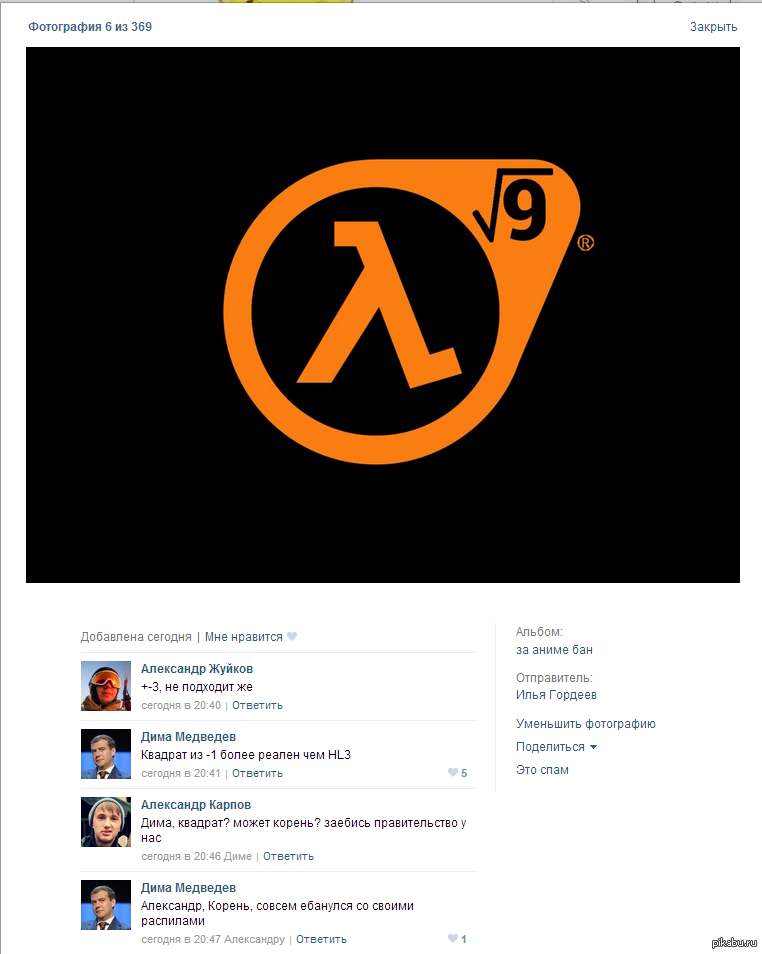Click the avatar beside the 20:41 comment

106,754
